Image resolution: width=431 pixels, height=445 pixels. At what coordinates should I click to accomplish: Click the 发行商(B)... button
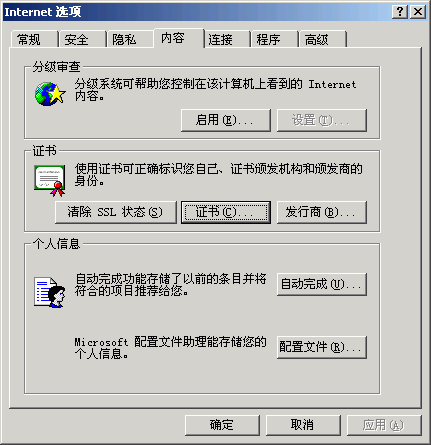(x=322, y=212)
